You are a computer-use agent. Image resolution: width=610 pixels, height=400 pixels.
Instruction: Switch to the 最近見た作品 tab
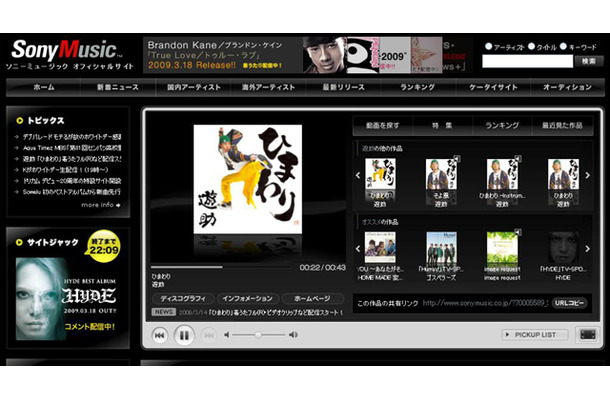pos(562,125)
